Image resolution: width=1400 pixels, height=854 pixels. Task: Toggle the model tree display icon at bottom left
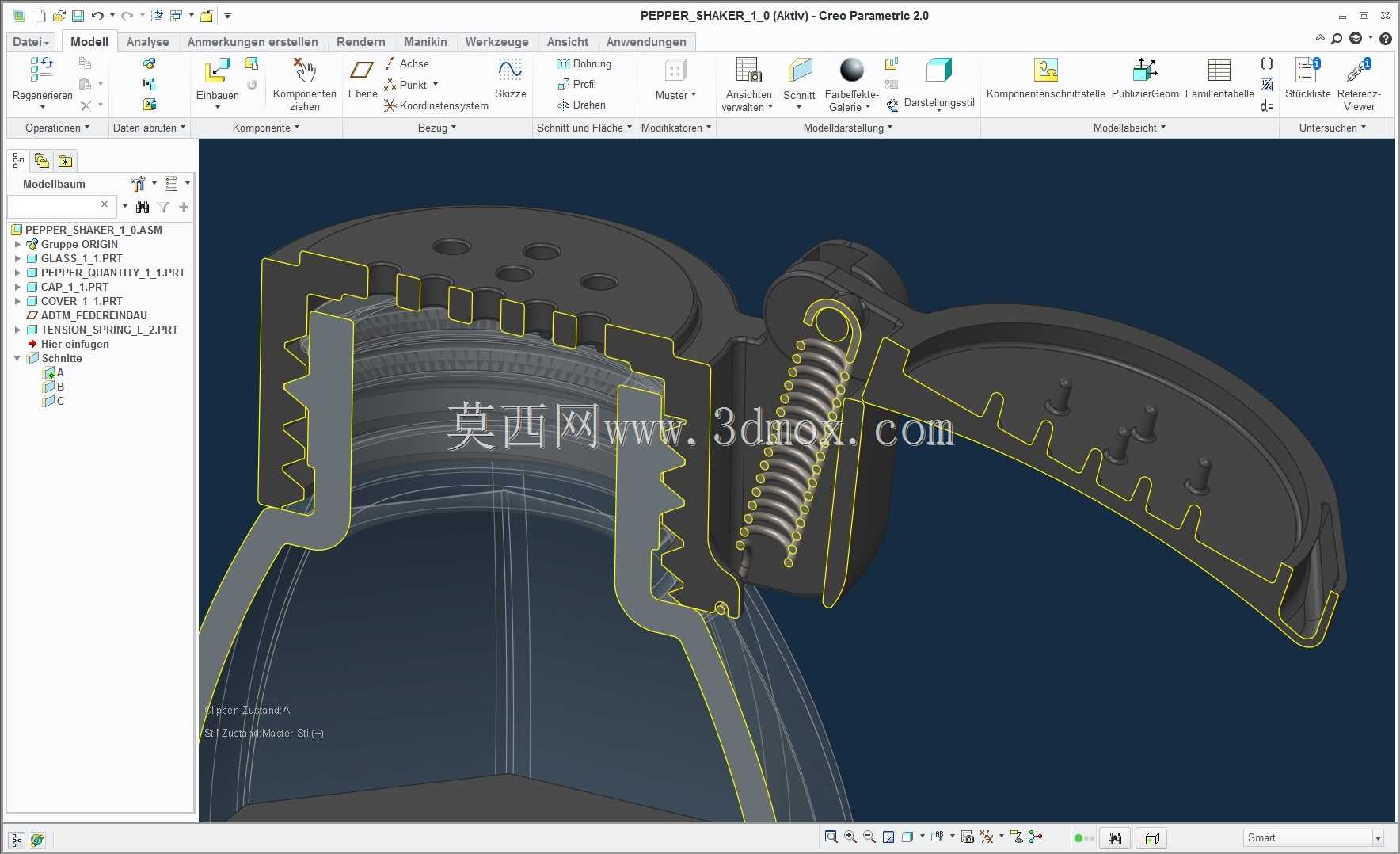coord(17,840)
